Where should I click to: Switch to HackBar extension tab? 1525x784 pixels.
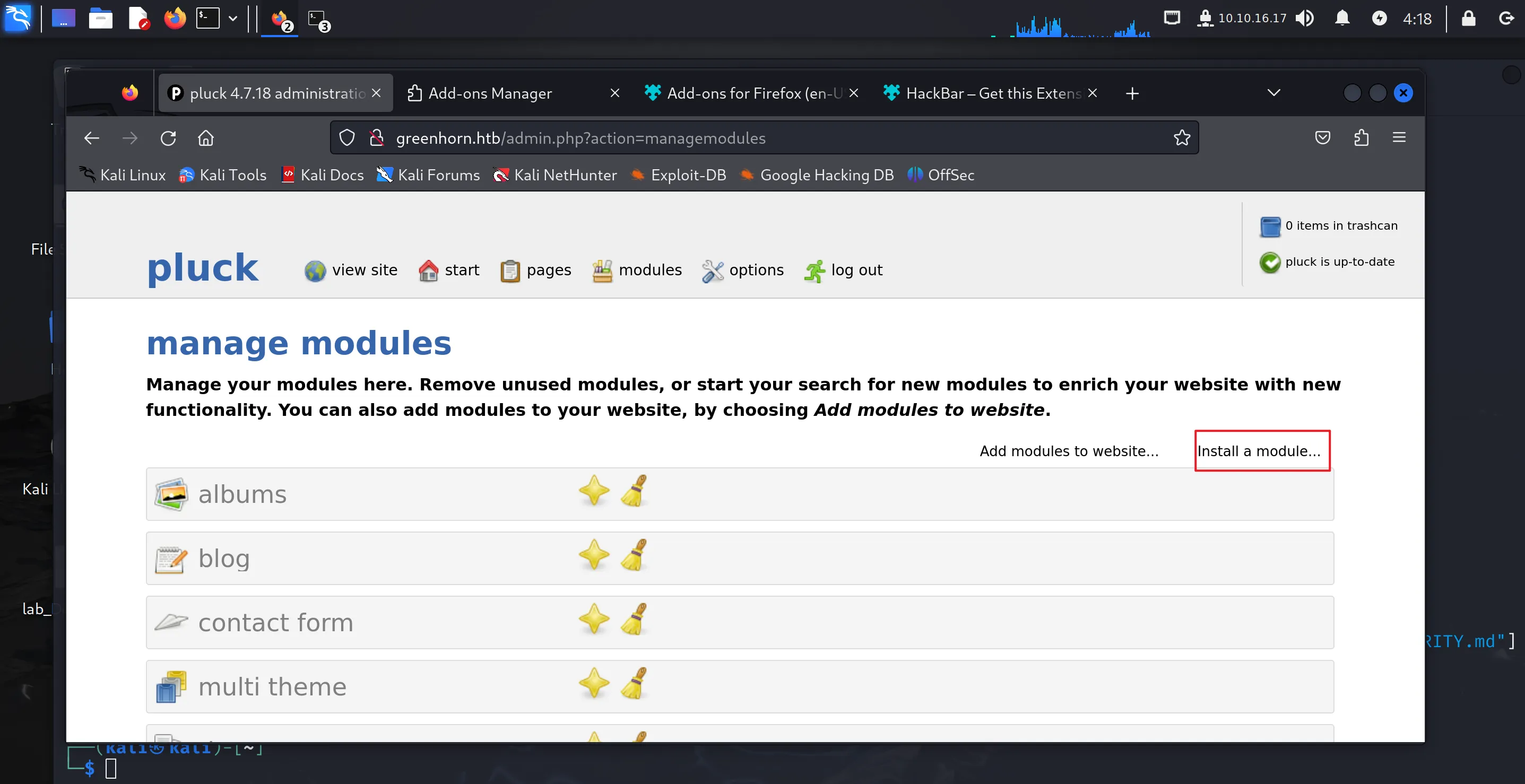(x=989, y=93)
